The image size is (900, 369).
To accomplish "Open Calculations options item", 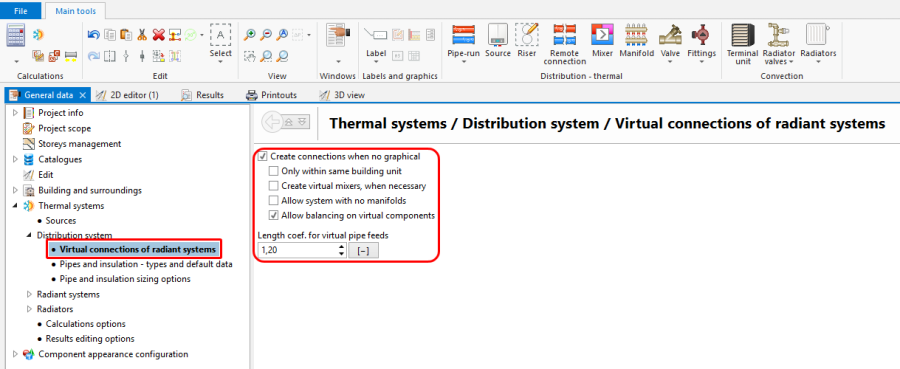I will (86, 324).
